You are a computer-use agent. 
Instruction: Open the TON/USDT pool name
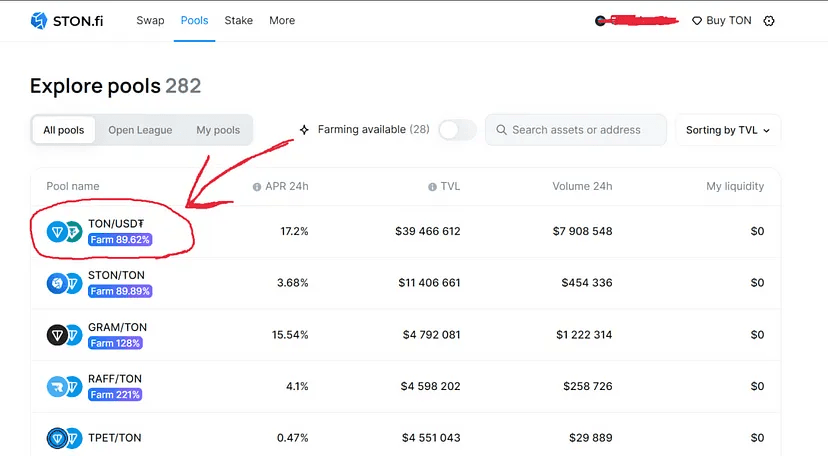coord(116,224)
